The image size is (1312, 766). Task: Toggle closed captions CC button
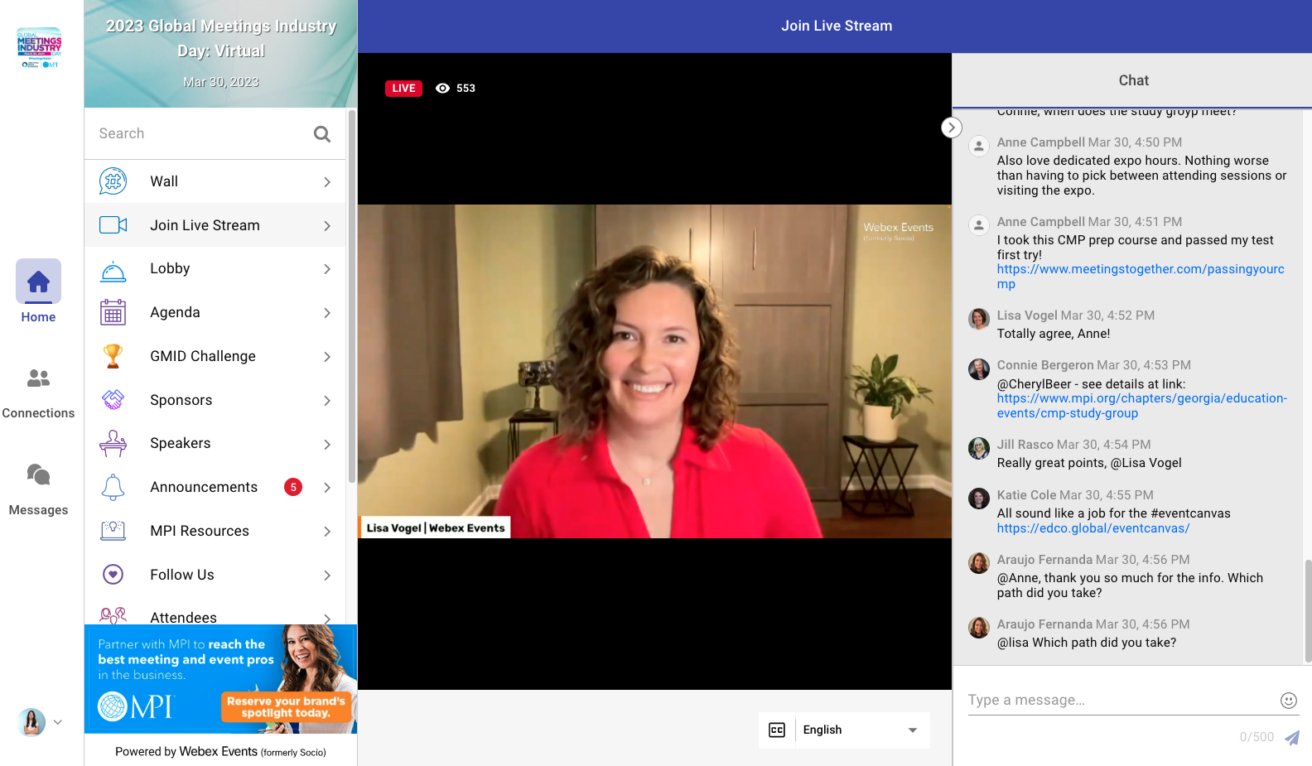(x=777, y=730)
